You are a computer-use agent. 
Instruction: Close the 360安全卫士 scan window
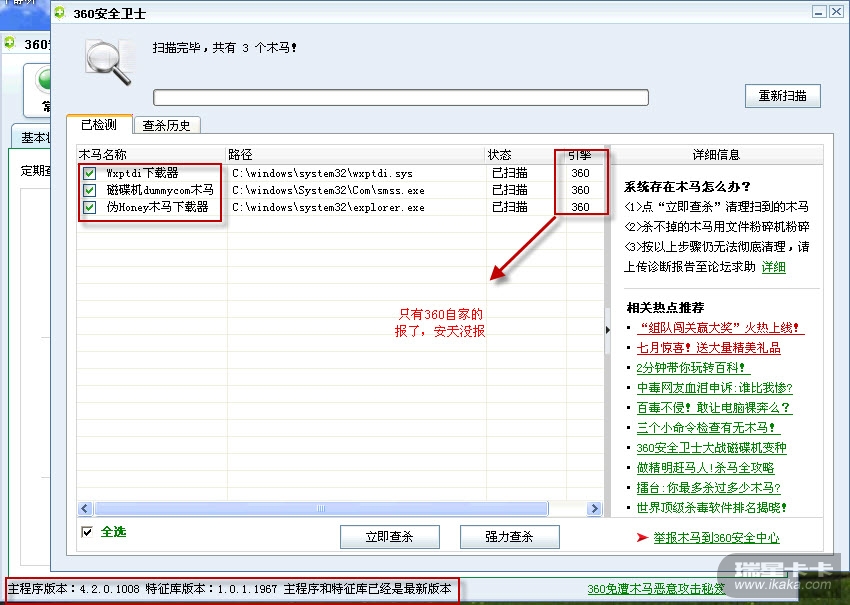point(836,12)
